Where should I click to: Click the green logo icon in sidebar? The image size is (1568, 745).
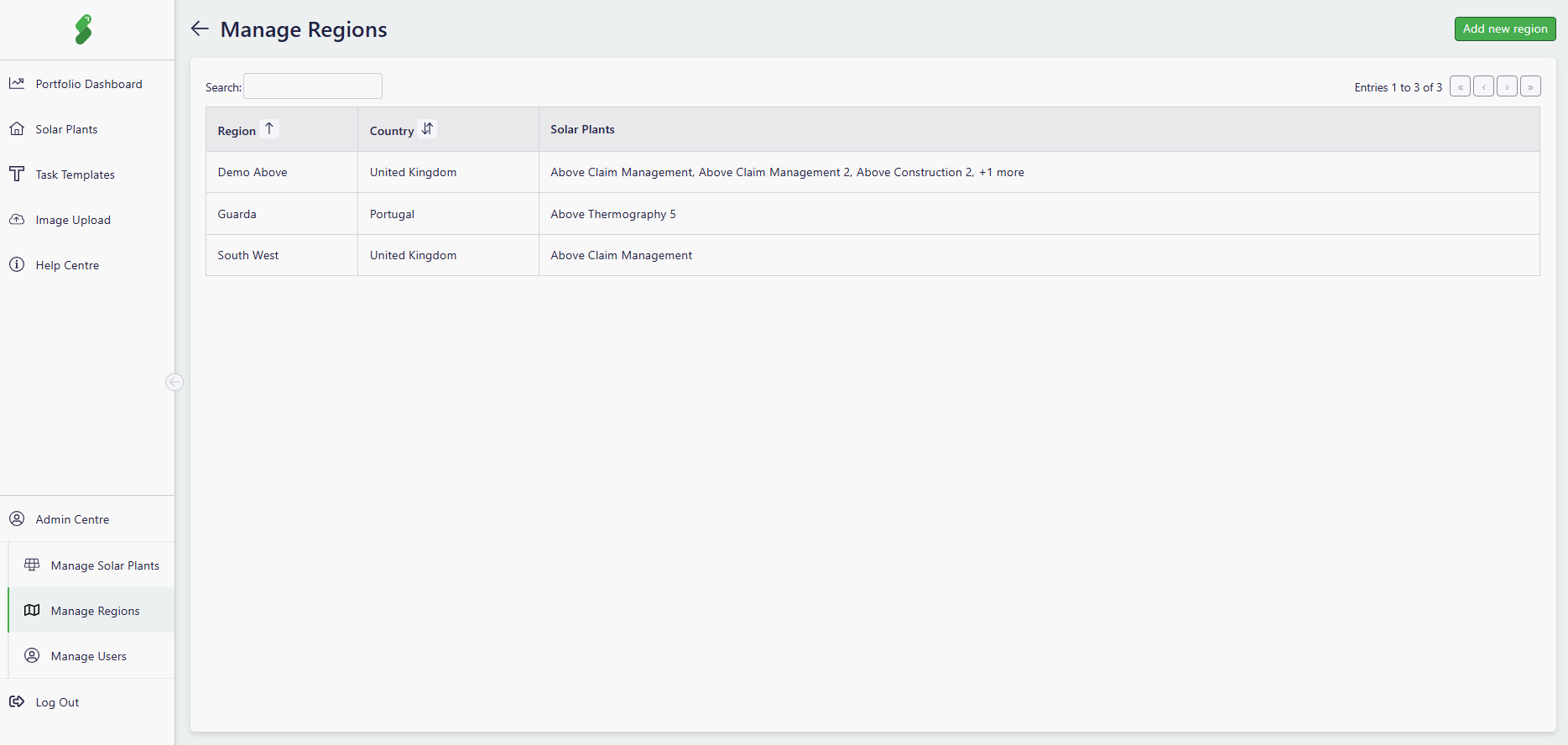pyautogui.click(x=84, y=29)
